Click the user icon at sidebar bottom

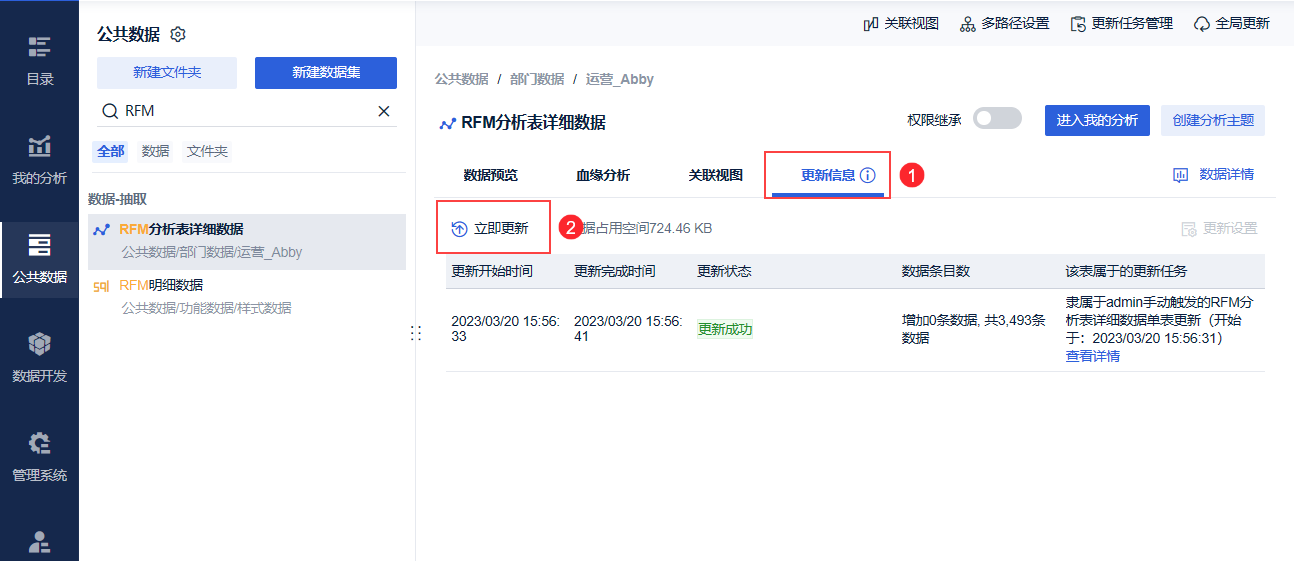(x=39, y=542)
